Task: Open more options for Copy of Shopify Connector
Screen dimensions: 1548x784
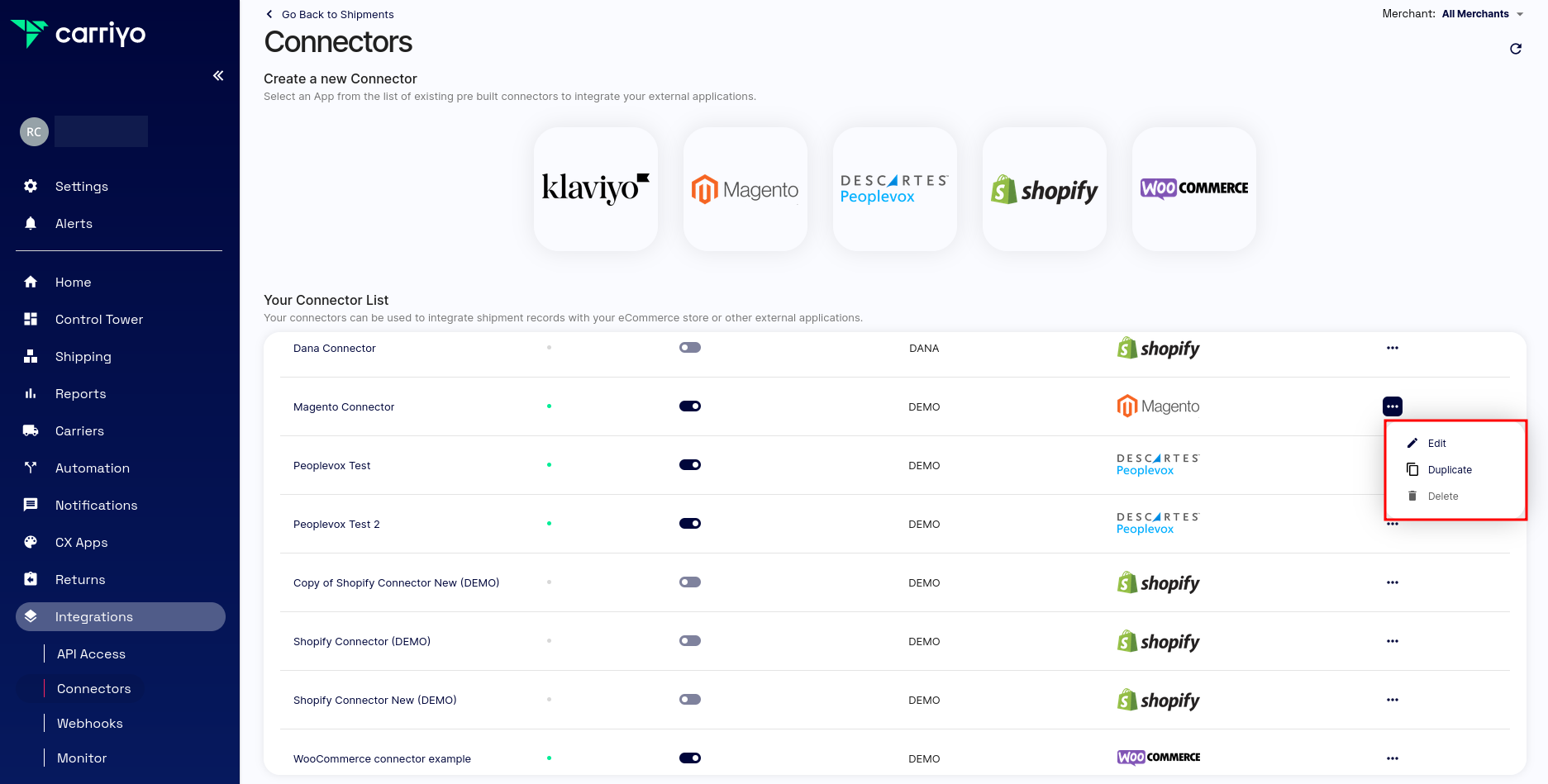Action: (x=1393, y=582)
